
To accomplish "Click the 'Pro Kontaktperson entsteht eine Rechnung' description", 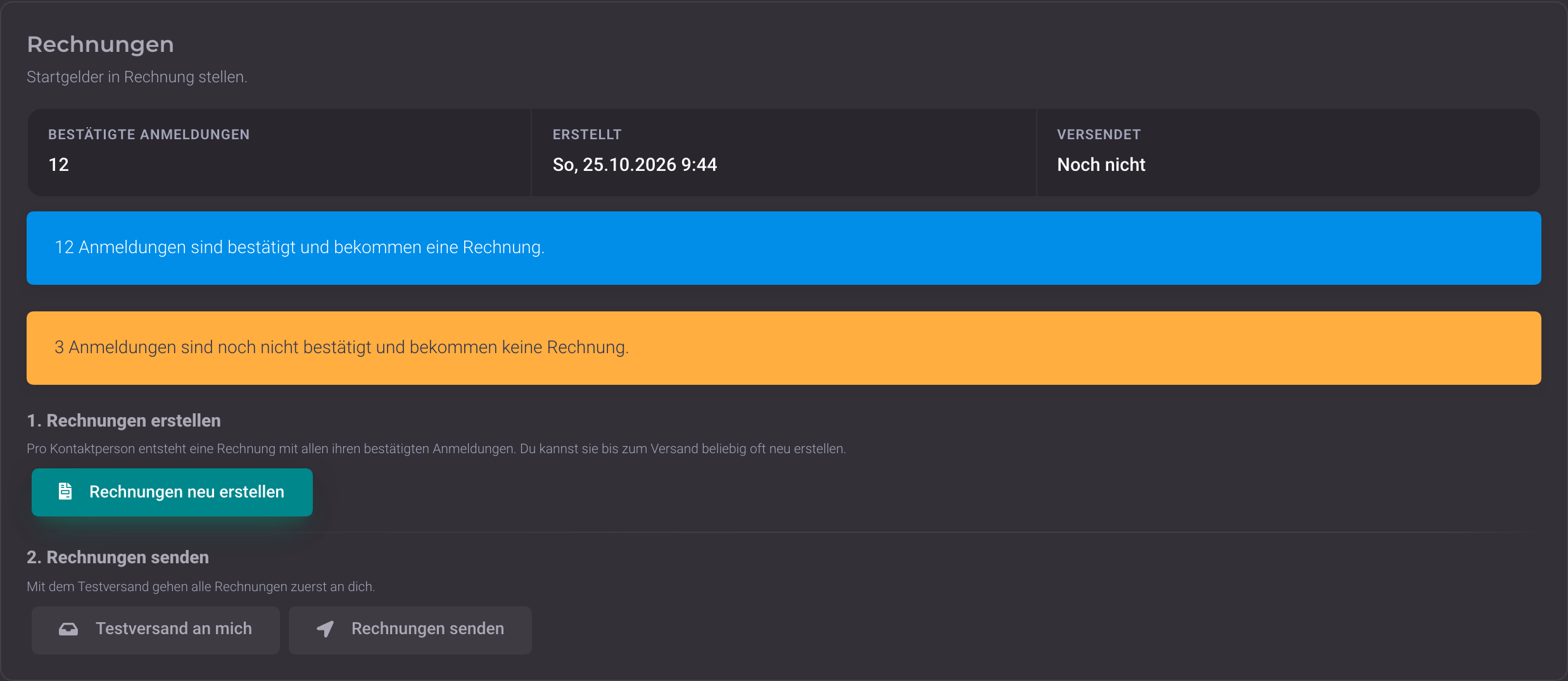I will [x=436, y=449].
